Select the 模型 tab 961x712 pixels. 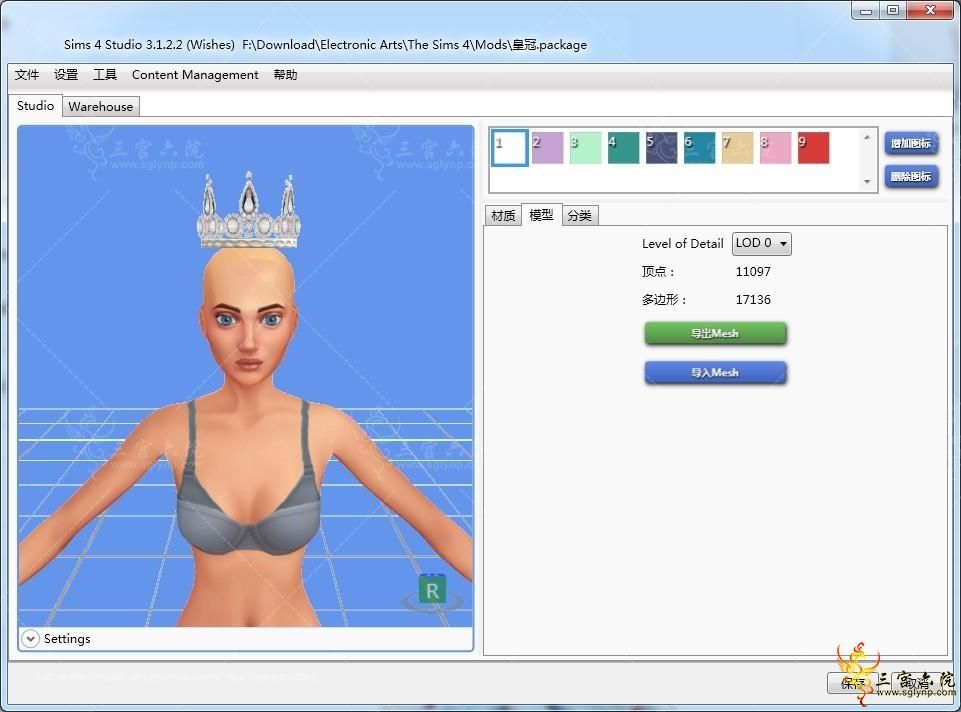(541, 215)
